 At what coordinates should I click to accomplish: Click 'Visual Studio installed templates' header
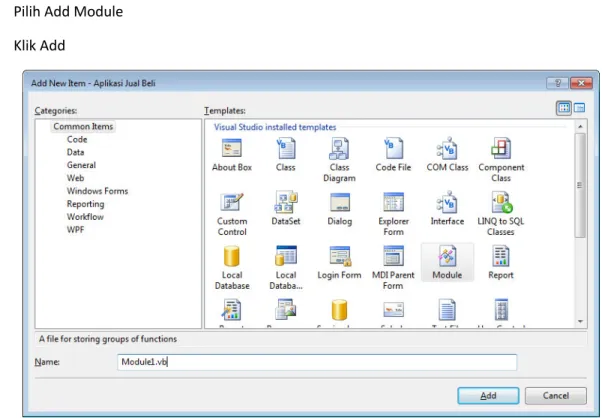275,127
